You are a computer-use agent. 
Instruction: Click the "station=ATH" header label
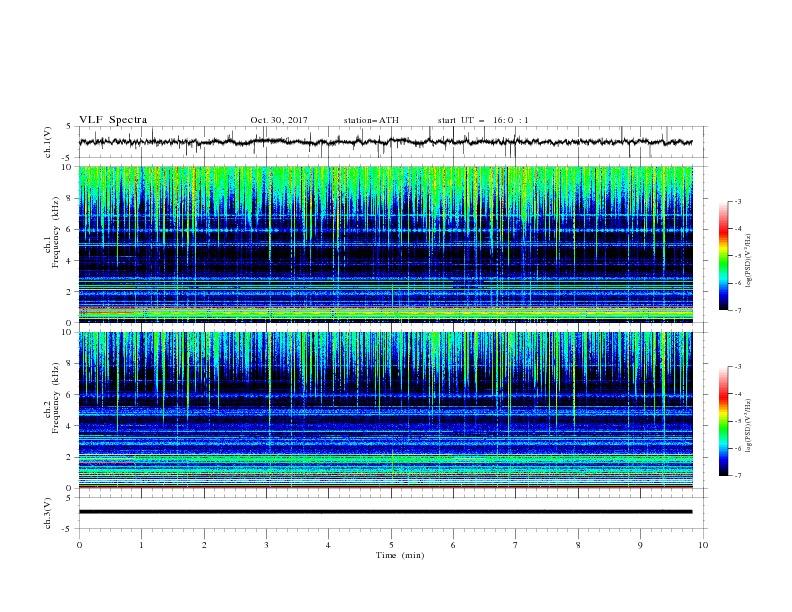coord(371,120)
